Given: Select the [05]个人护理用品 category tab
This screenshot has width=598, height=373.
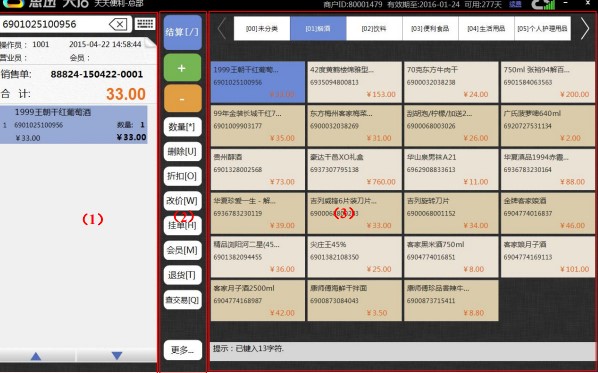Looking at the screenshot, I should 542,28.
